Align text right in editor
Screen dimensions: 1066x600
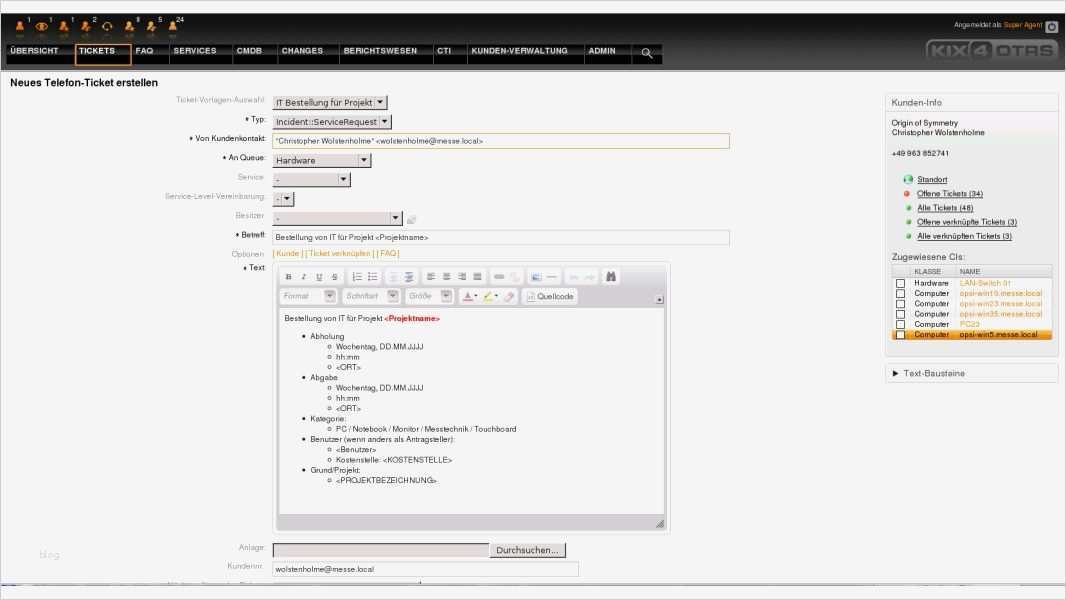(462, 277)
